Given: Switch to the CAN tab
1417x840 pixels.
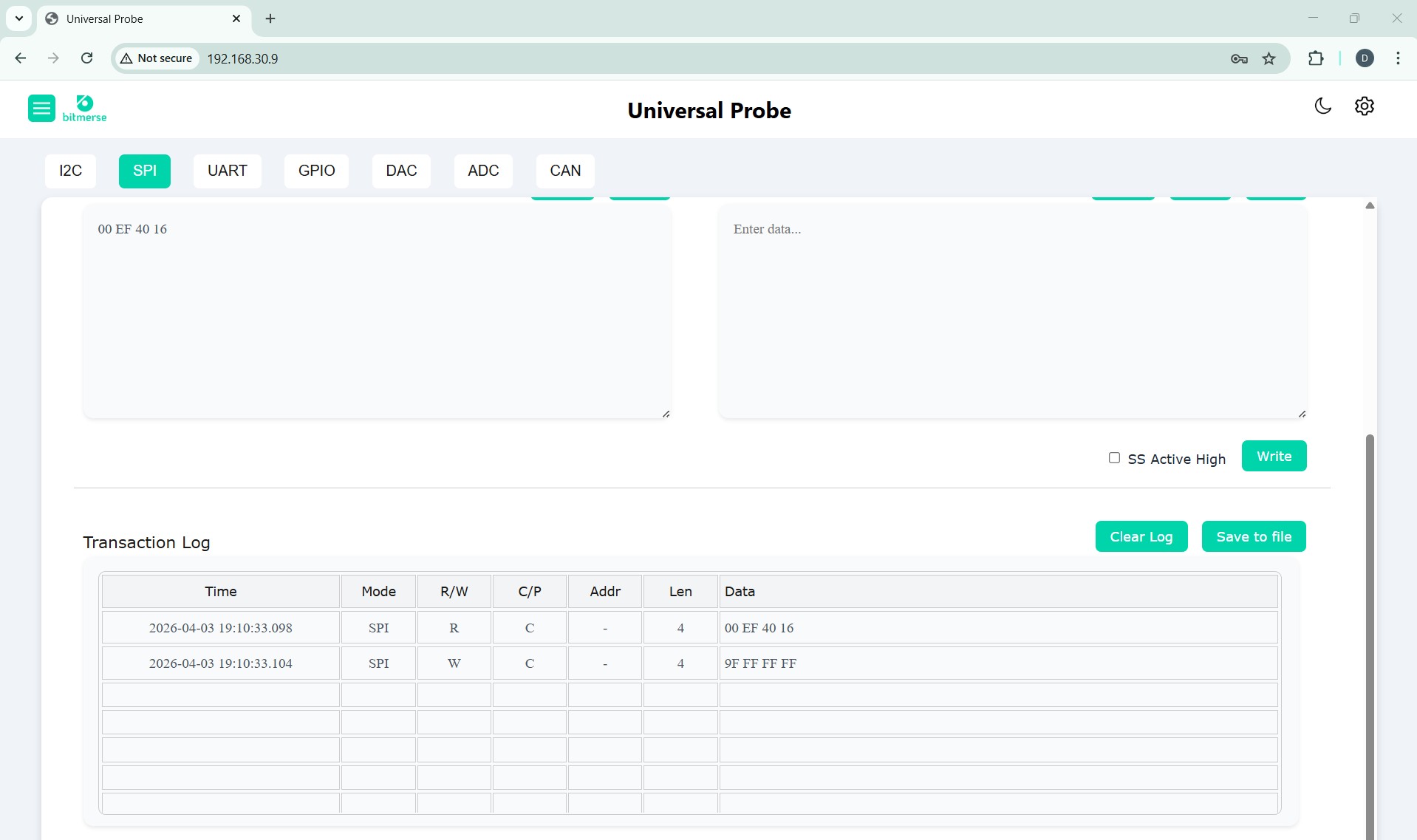Looking at the screenshot, I should pyautogui.click(x=564, y=171).
